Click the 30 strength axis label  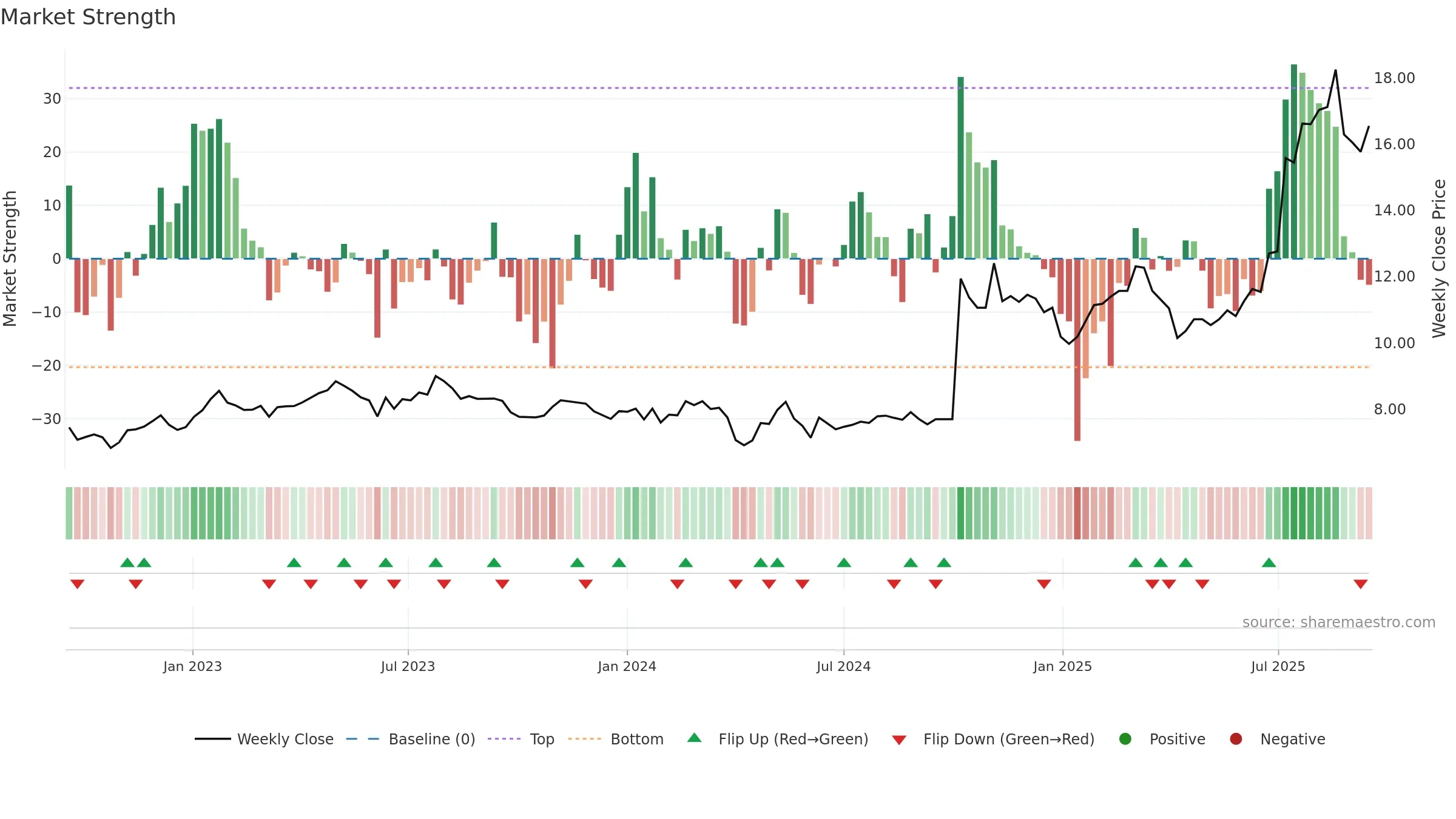52,99
